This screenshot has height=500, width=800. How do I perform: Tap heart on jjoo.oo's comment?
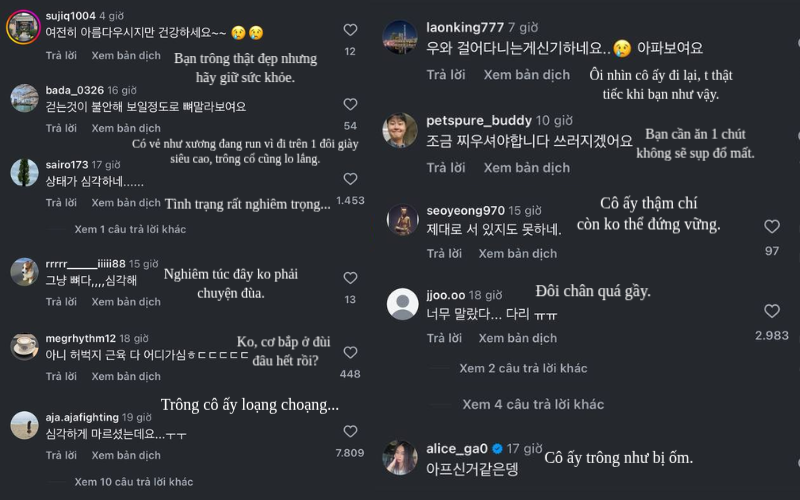(771, 311)
